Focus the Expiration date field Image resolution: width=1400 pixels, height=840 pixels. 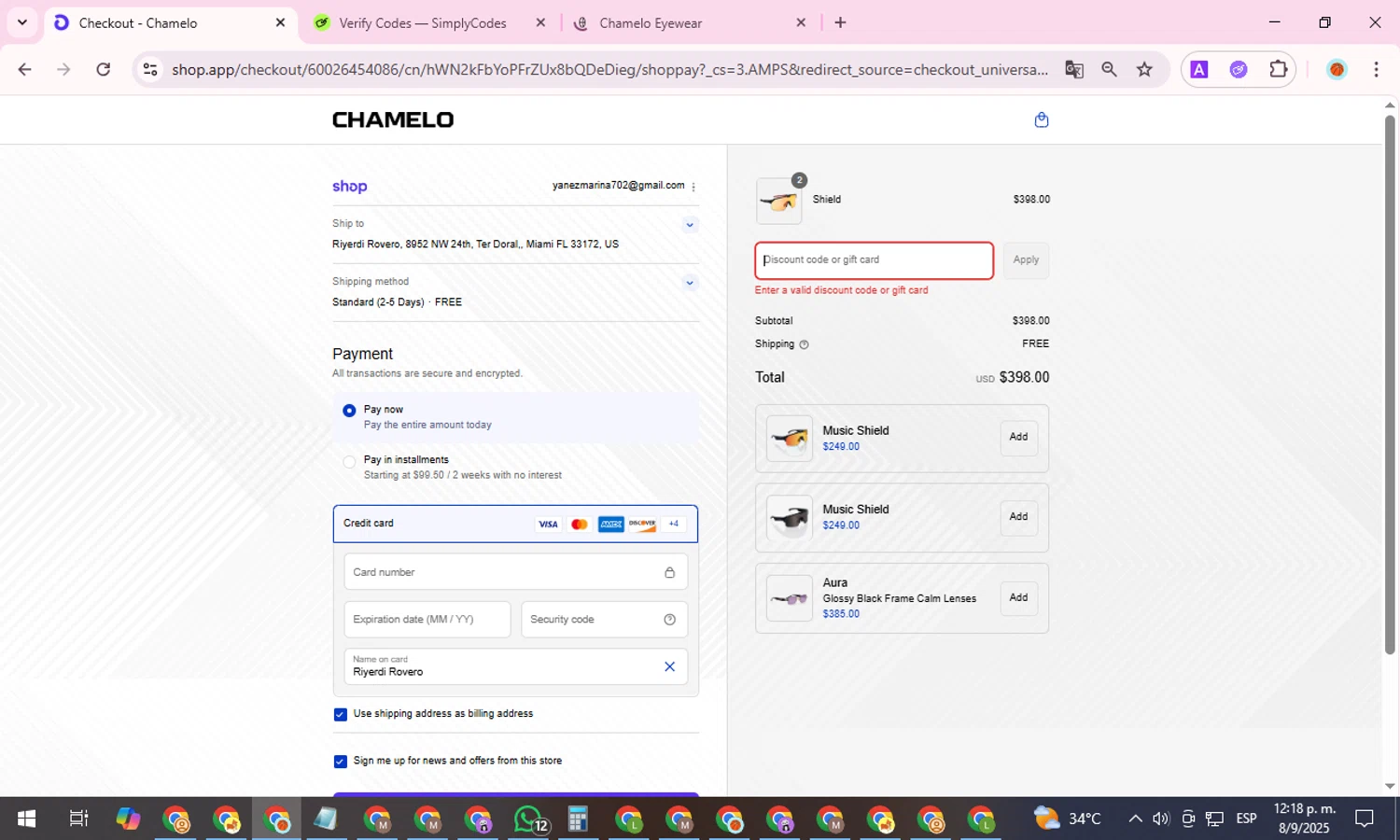tap(427, 620)
